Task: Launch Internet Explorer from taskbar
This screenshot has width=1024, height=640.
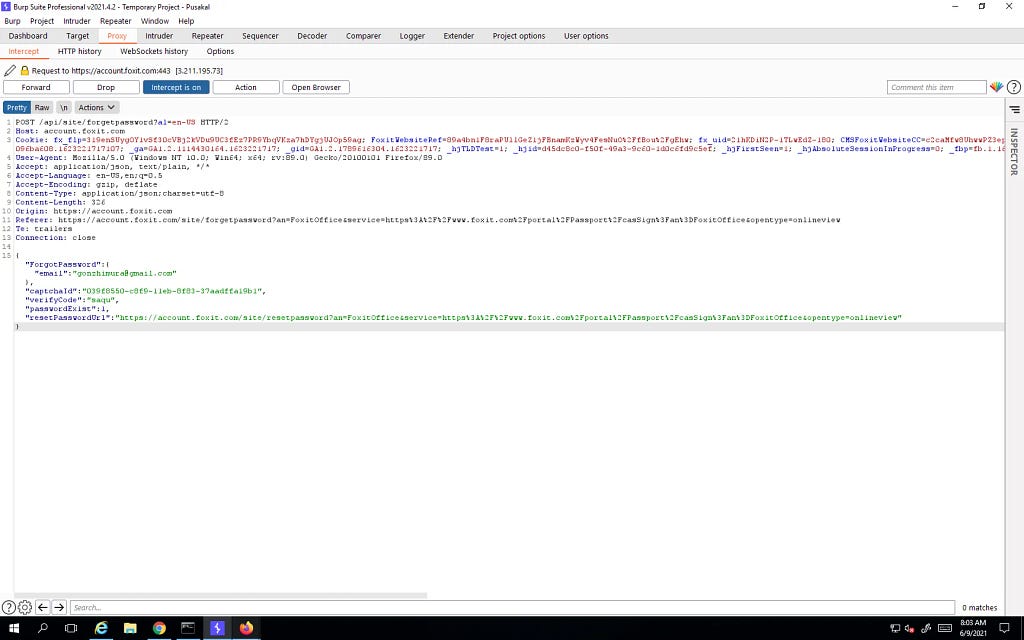Action: pos(101,628)
